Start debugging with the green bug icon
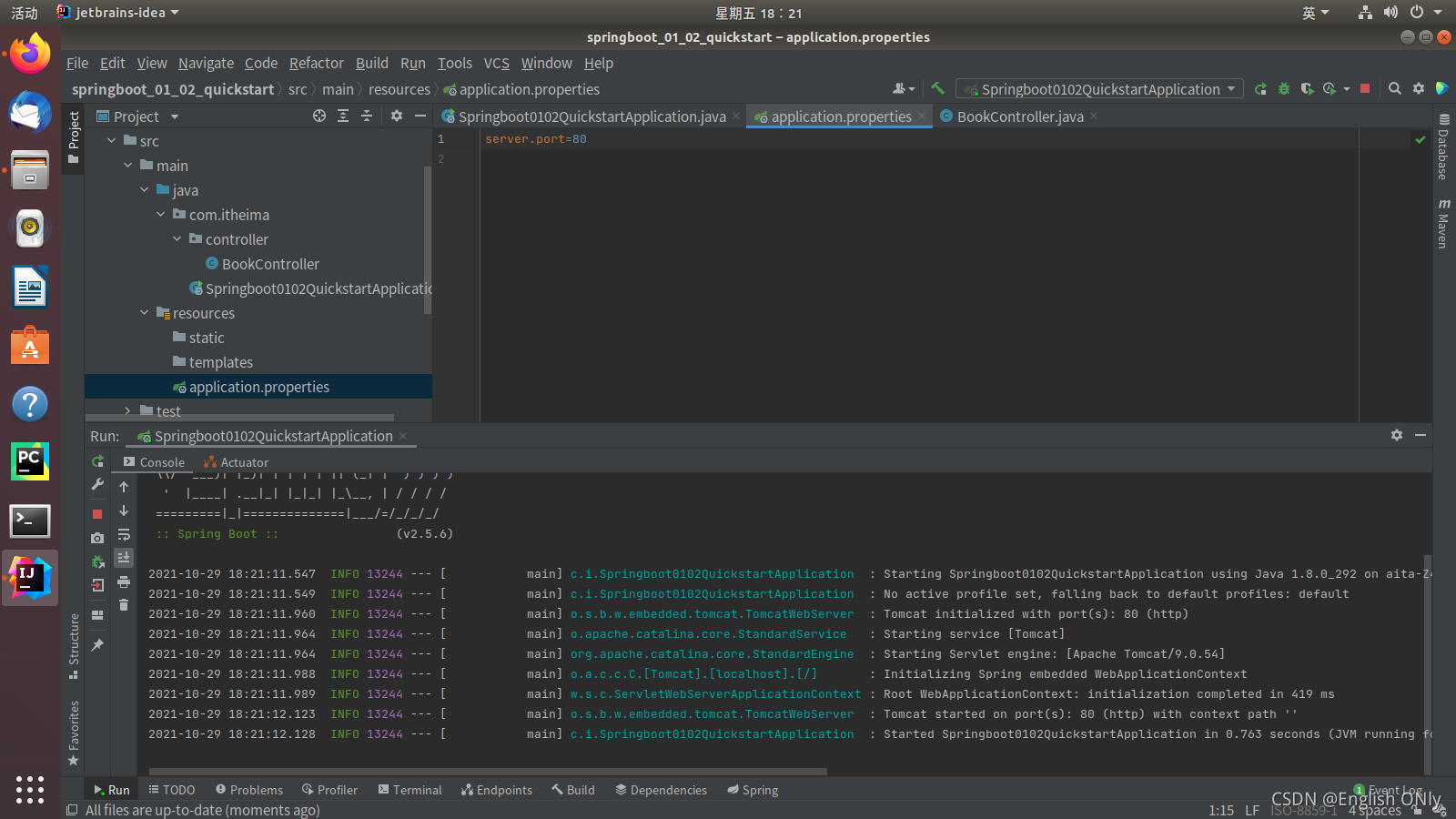This screenshot has width=1456, height=819. tap(1284, 88)
